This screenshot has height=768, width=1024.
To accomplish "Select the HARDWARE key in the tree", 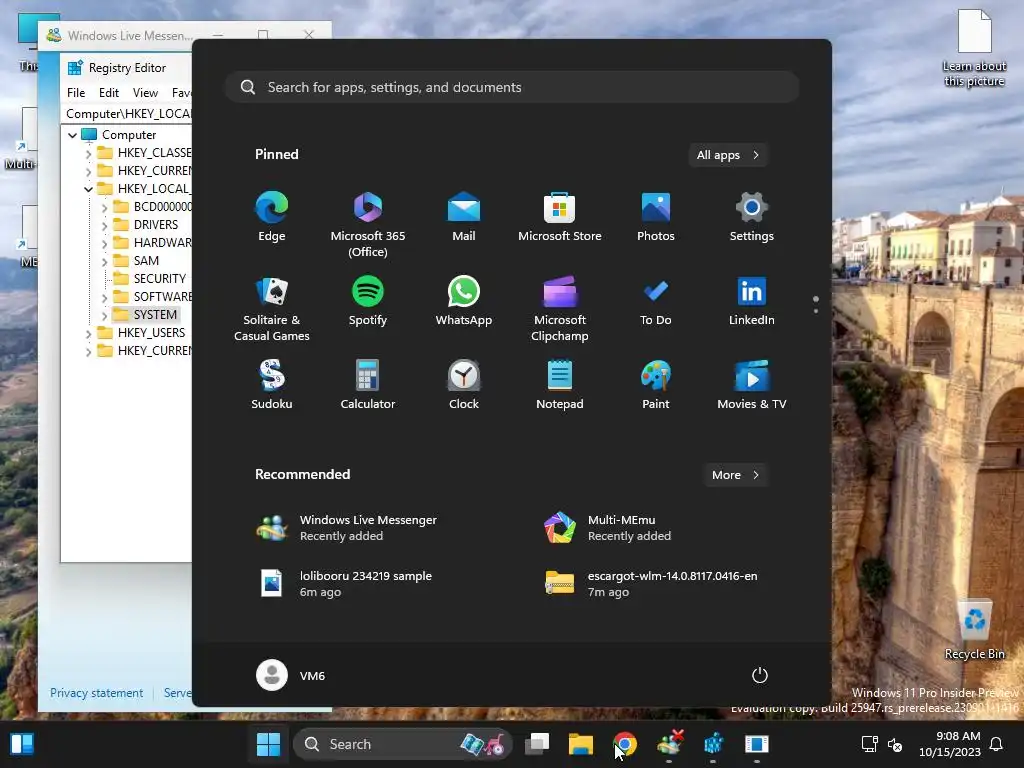I will click(162, 242).
